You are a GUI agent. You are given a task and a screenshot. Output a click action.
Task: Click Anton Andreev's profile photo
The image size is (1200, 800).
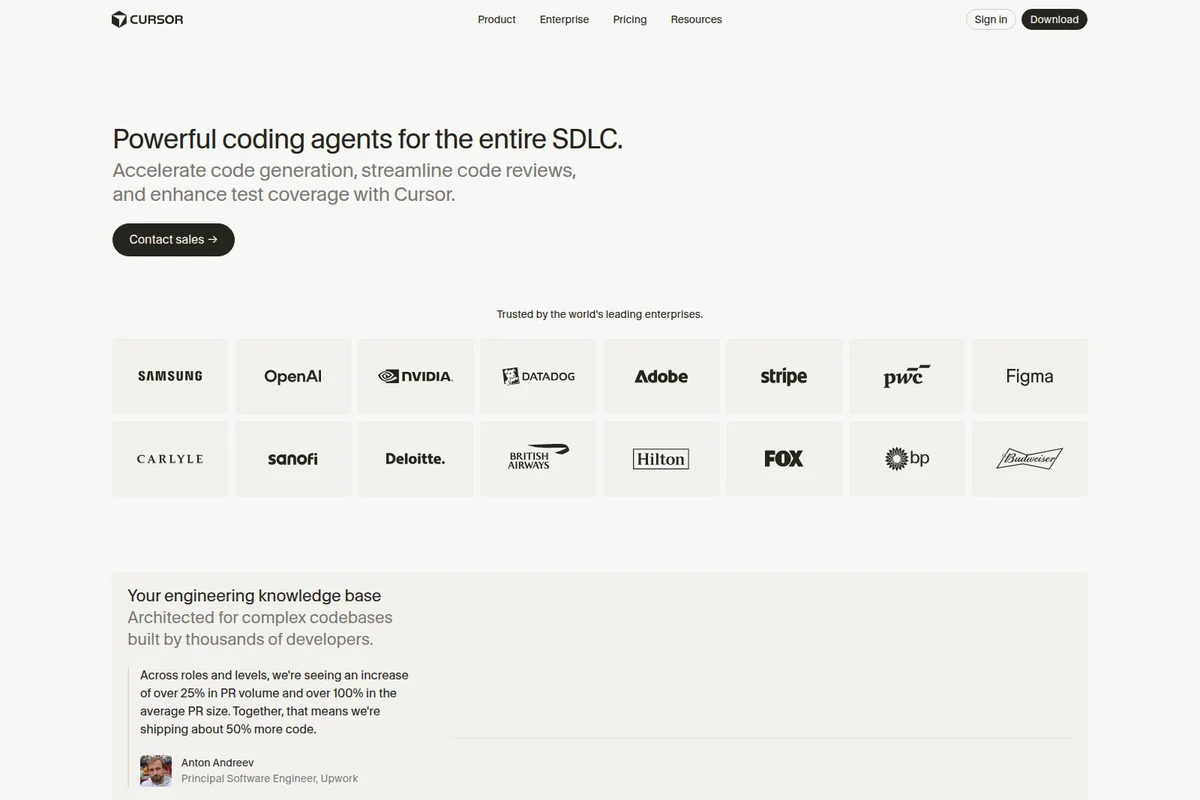(155, 770)
